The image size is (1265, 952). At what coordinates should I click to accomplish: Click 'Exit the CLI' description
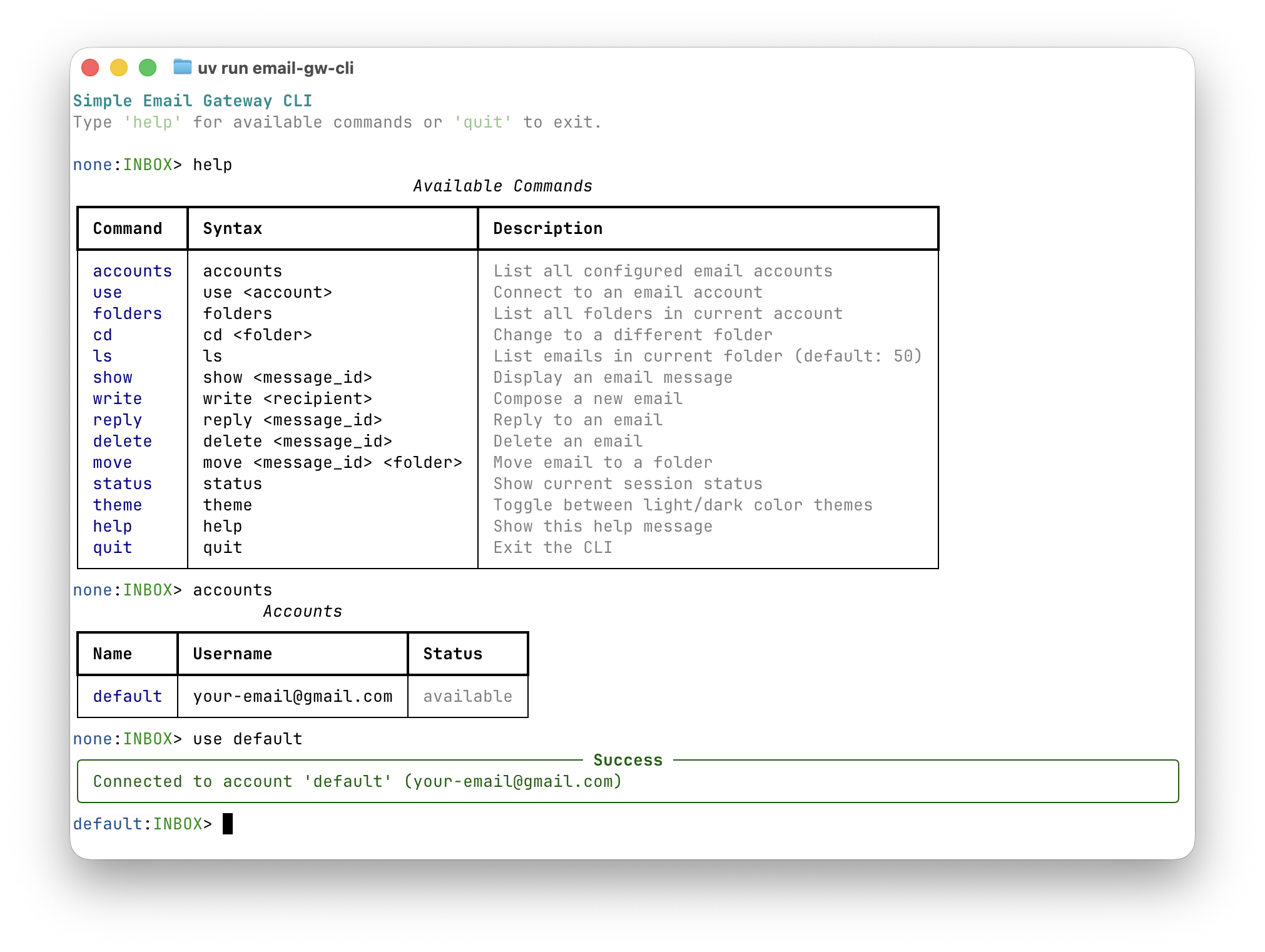click(x=553, y=547)
